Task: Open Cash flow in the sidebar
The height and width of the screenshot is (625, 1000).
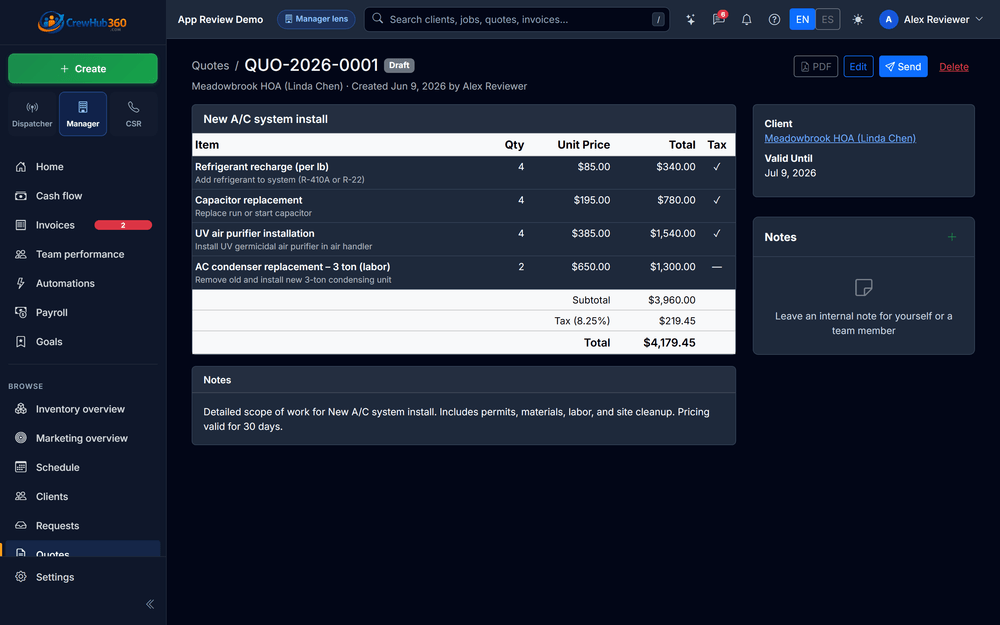Action: [x=83, y=196]
